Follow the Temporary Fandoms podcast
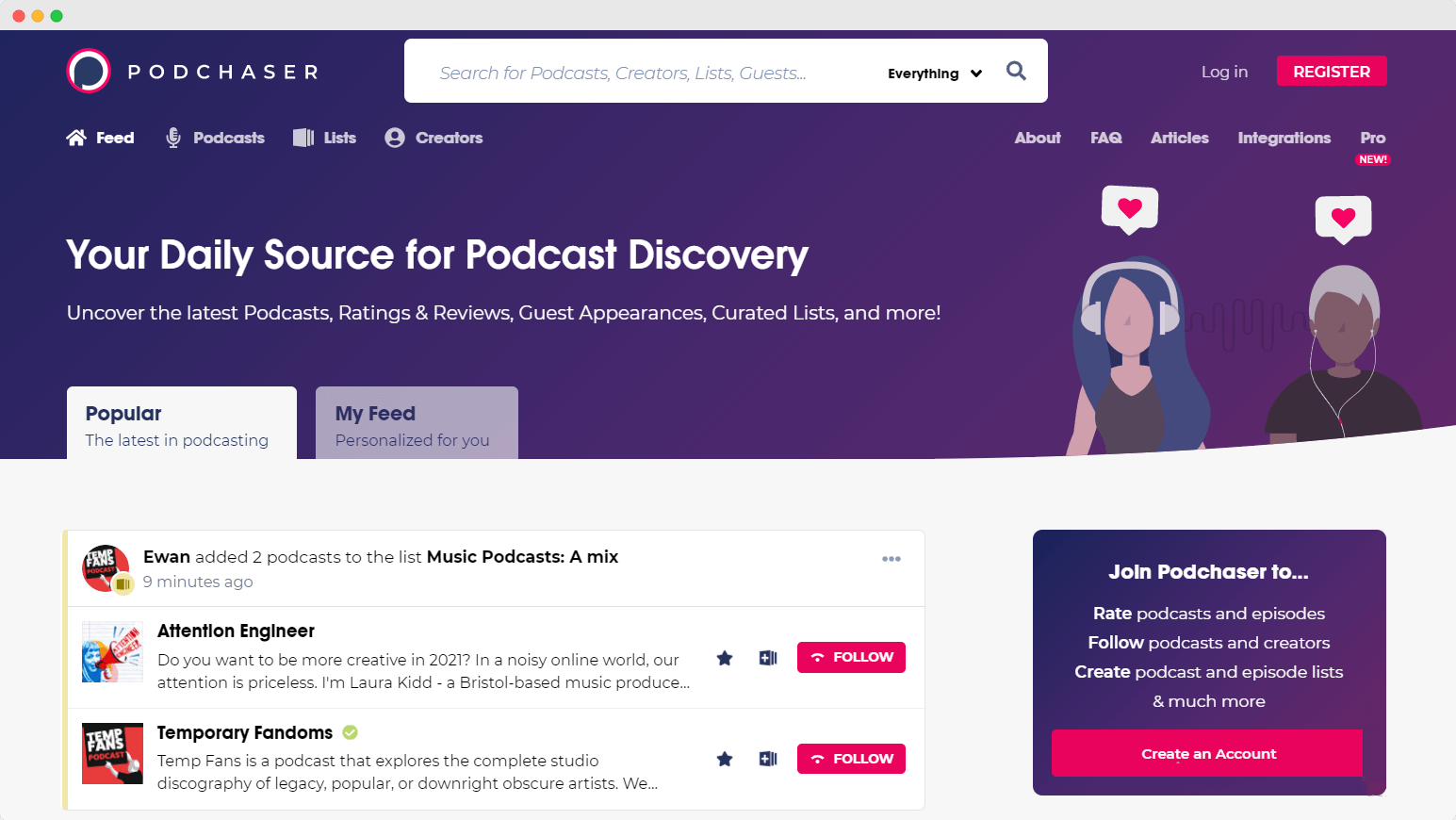1456x820 pixels. tap(851, 759)
